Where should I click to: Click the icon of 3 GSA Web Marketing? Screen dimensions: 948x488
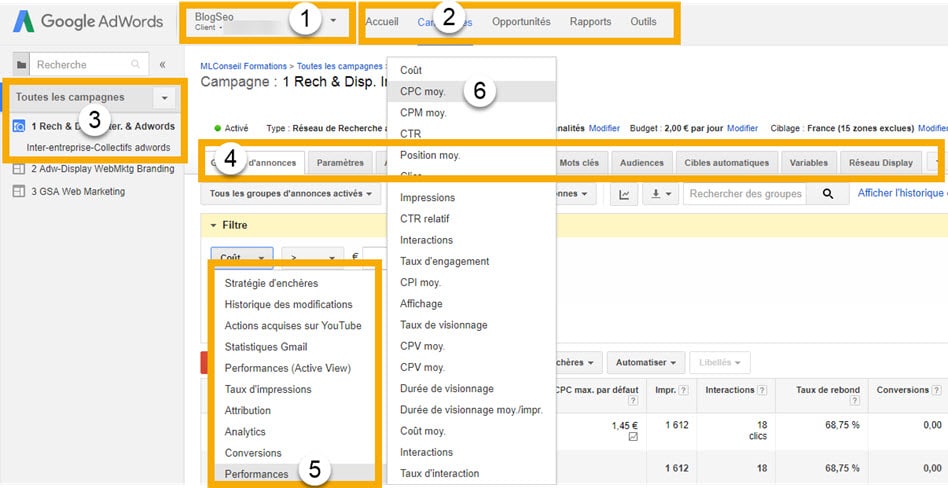tap(19, 191)
